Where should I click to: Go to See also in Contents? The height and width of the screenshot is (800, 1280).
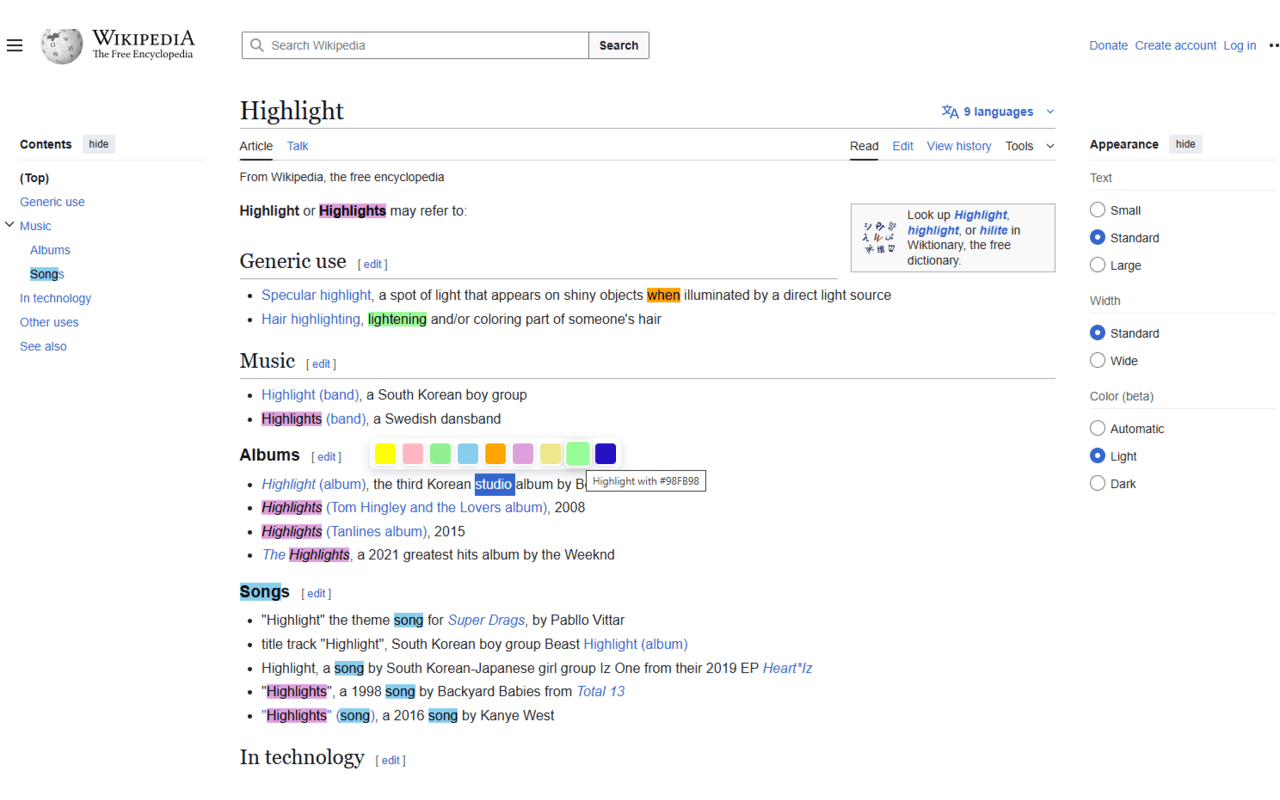[43, 346]
